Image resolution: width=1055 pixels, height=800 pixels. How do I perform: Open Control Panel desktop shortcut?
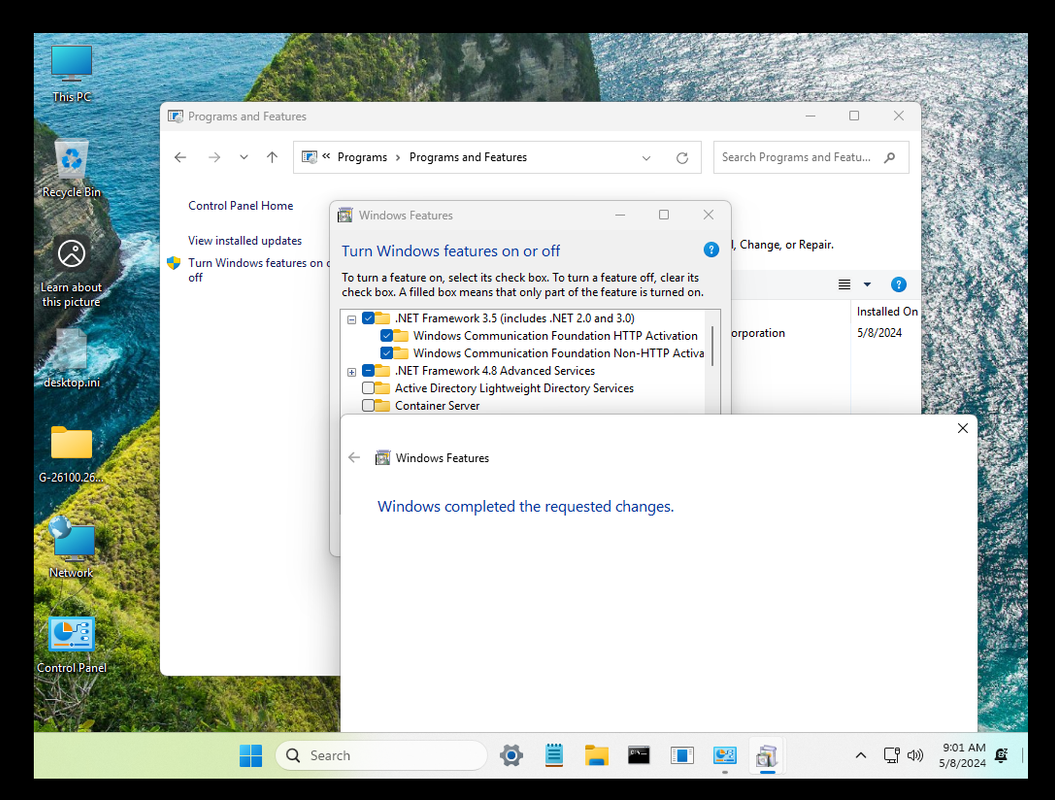pyautogui.click(x=71, y=645)
